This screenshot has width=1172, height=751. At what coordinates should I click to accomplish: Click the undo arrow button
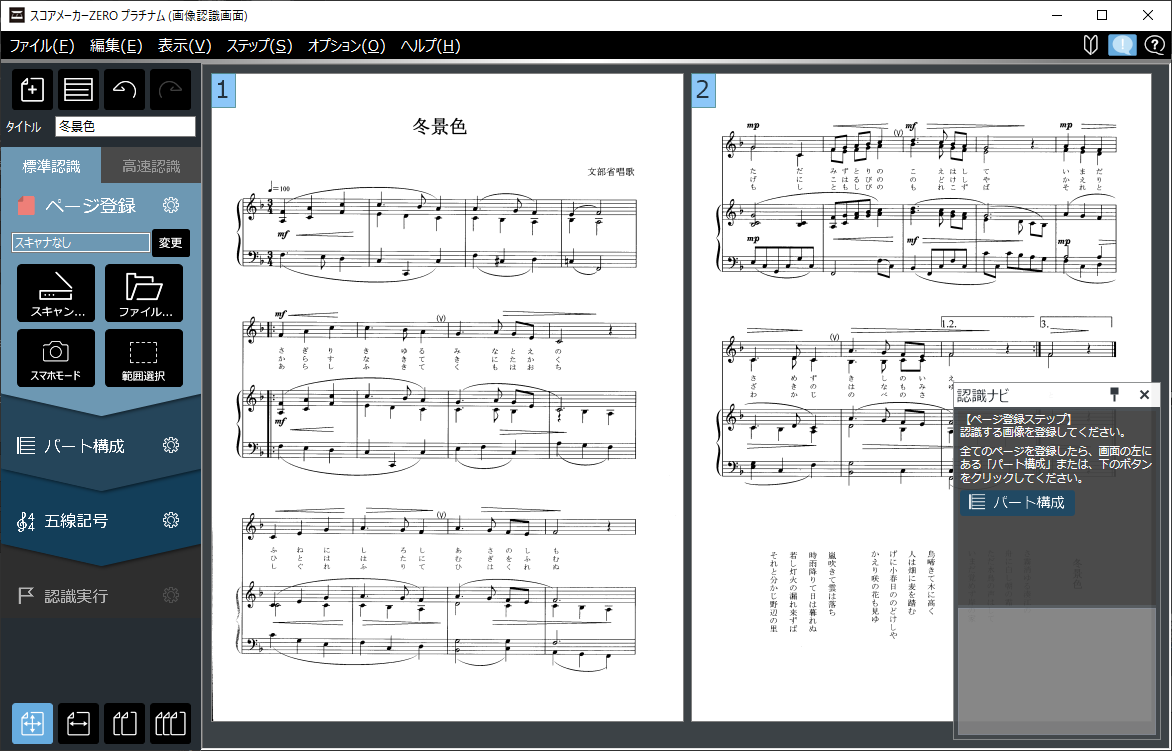(124, 90)
